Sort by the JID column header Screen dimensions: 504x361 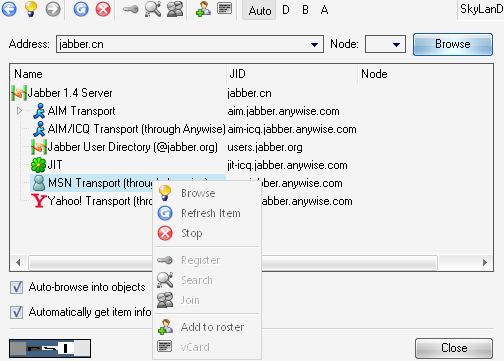click(x=292, y=74)
